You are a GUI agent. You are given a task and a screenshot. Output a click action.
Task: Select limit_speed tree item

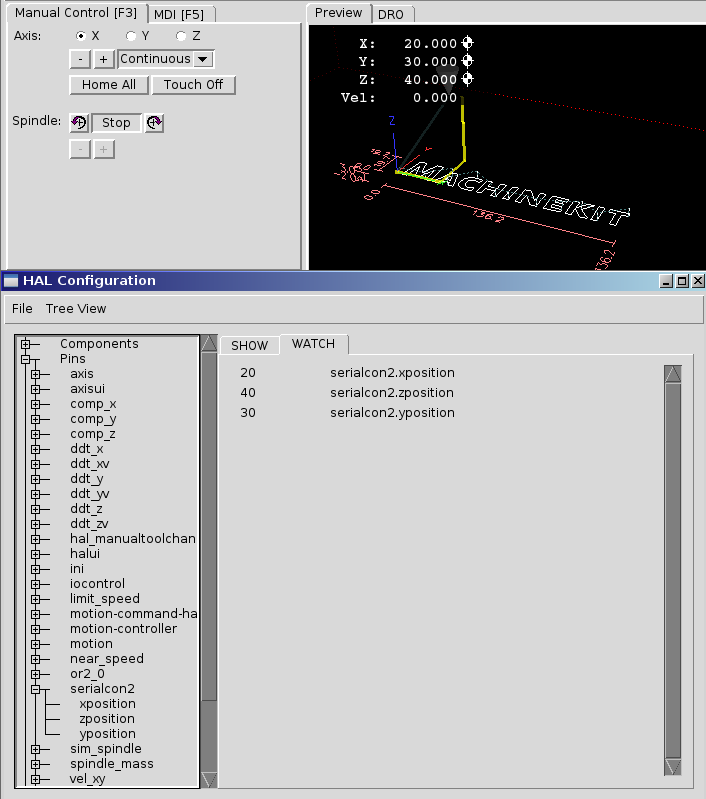pos(104,599)
